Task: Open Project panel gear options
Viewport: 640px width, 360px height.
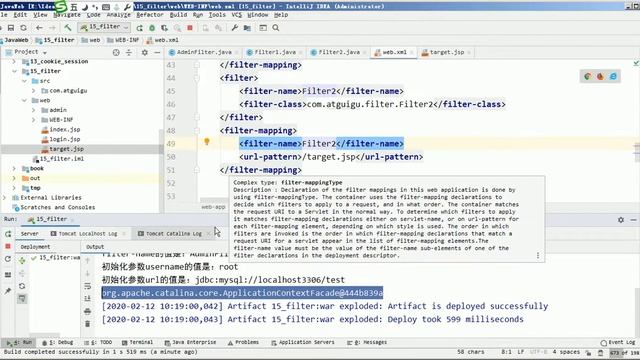Action: click(x=144, y=52)
